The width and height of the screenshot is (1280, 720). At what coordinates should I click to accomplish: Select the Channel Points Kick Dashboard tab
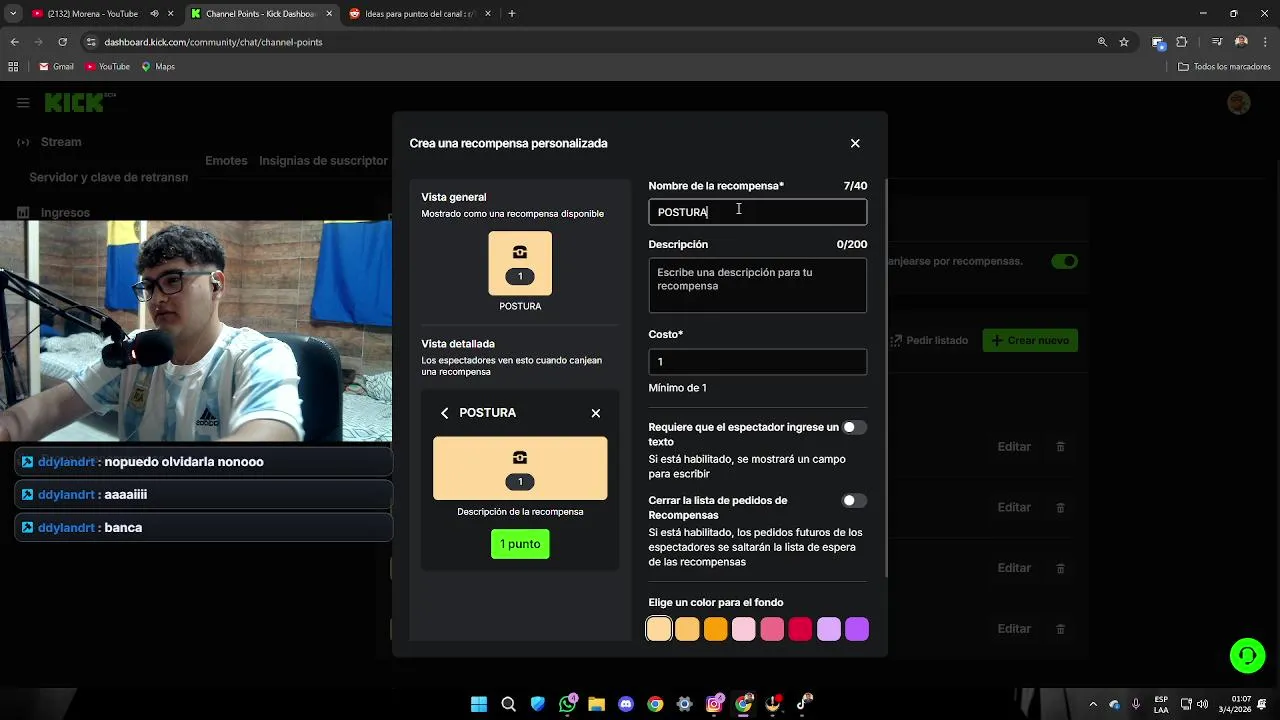click(260, 14)
